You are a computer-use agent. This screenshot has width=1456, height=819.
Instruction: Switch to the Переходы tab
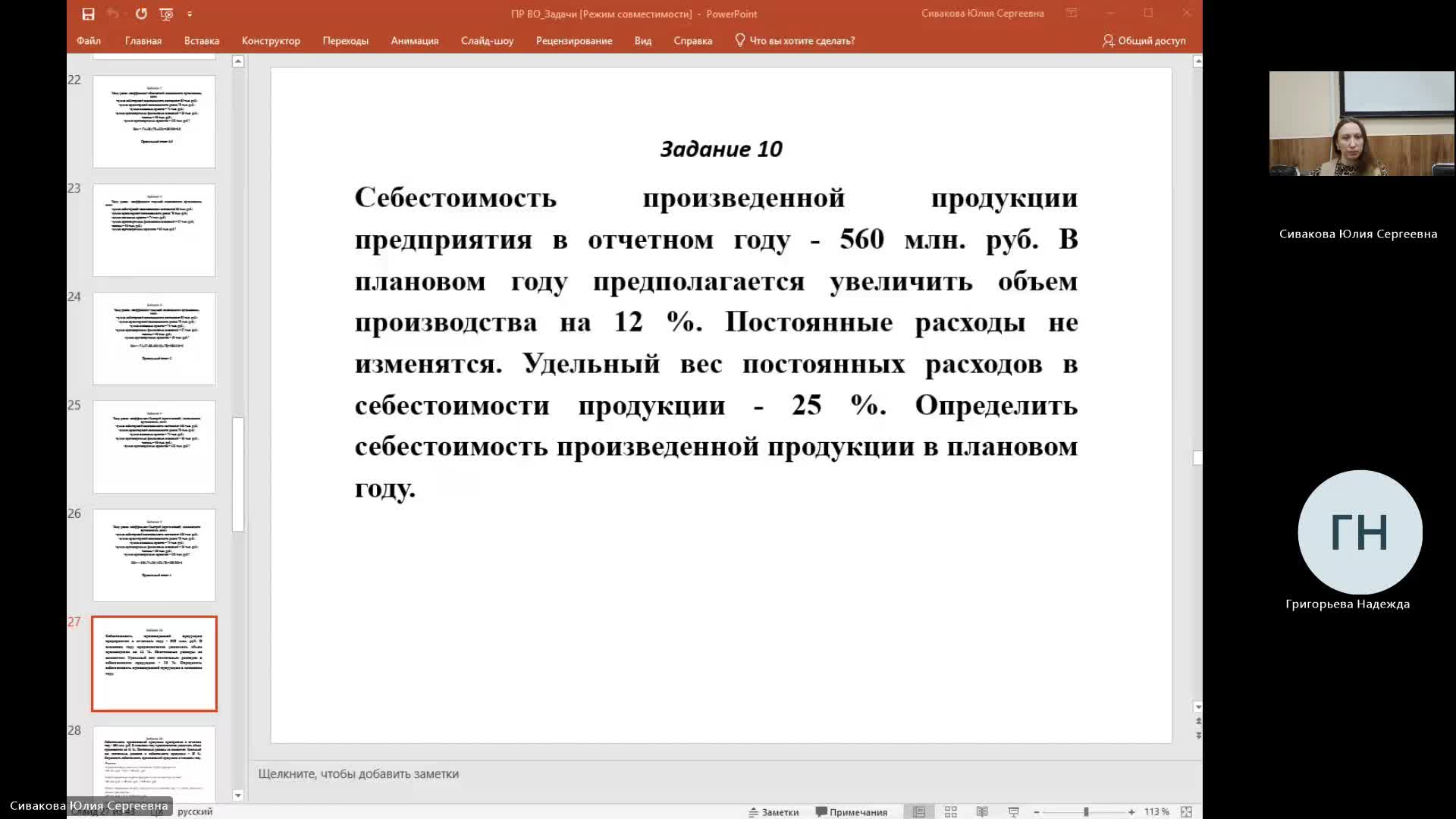point(345,41)
